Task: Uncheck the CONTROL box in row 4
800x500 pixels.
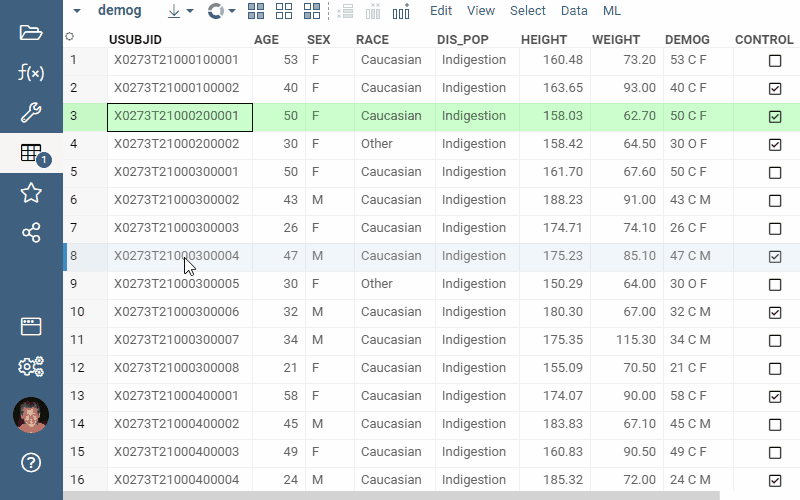Action: [x=775, y=145]
